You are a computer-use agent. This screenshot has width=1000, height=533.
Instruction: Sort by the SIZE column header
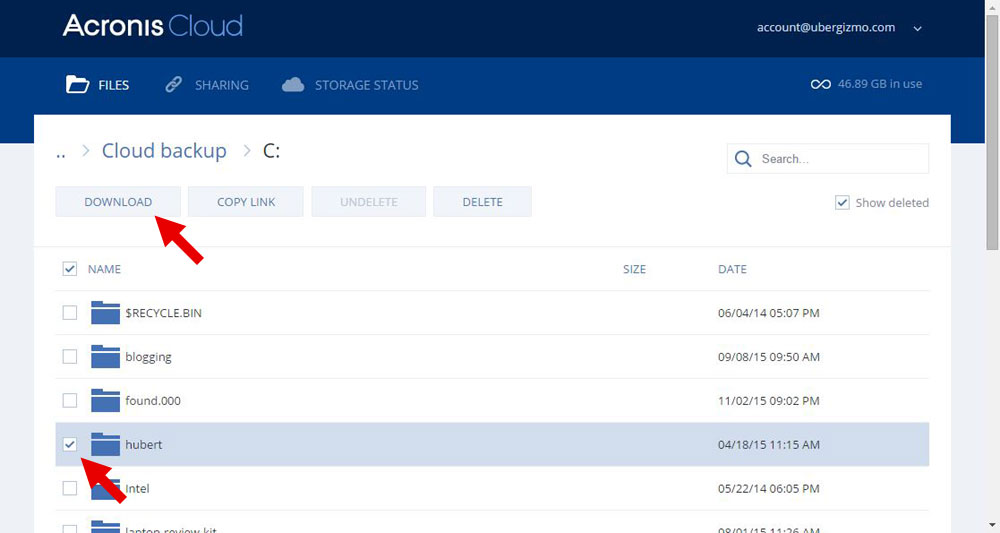pyautogui.click(x=635, y=269)
